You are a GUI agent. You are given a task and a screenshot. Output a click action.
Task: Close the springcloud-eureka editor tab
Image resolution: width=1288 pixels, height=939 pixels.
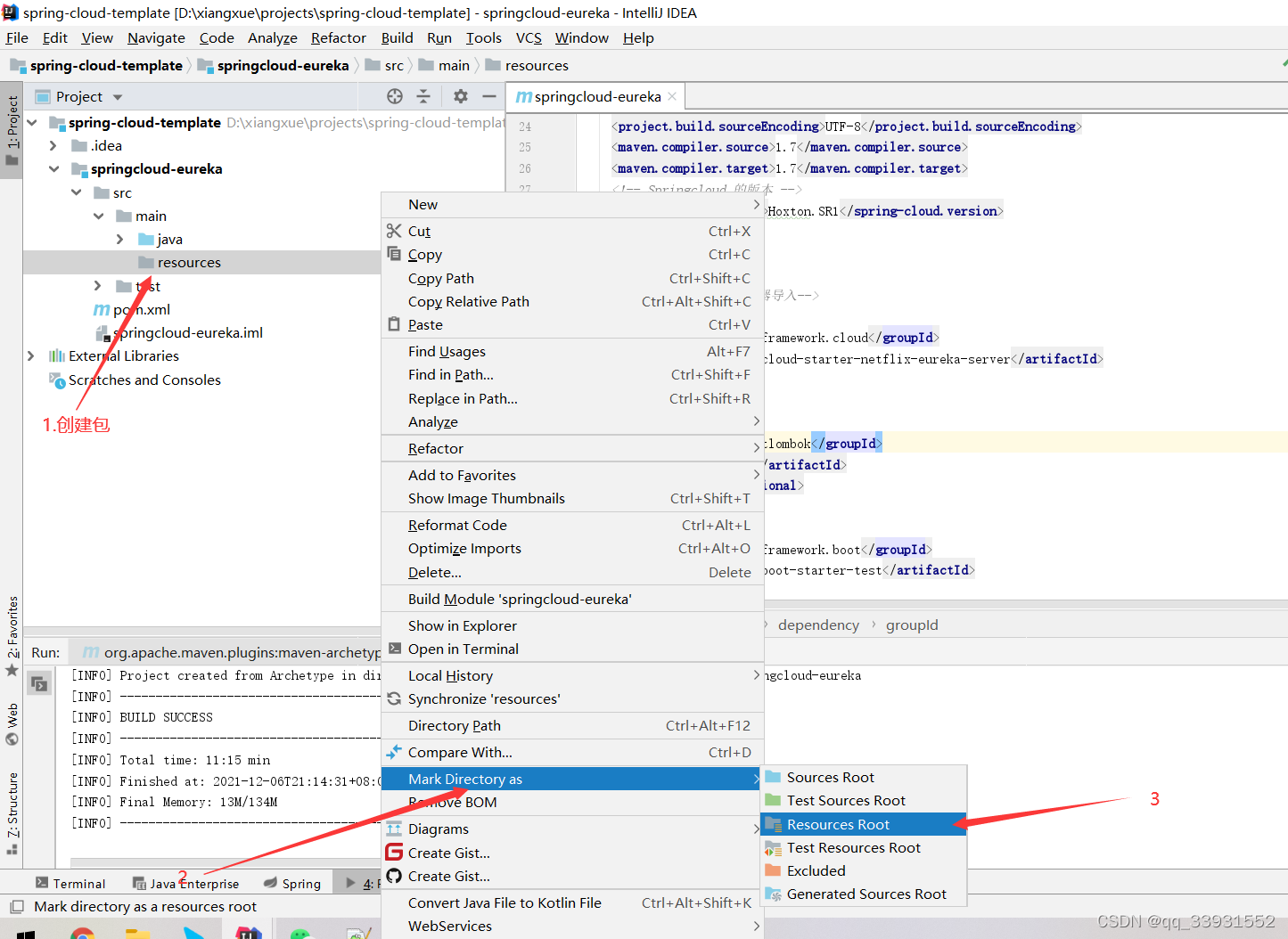[672, 96]
